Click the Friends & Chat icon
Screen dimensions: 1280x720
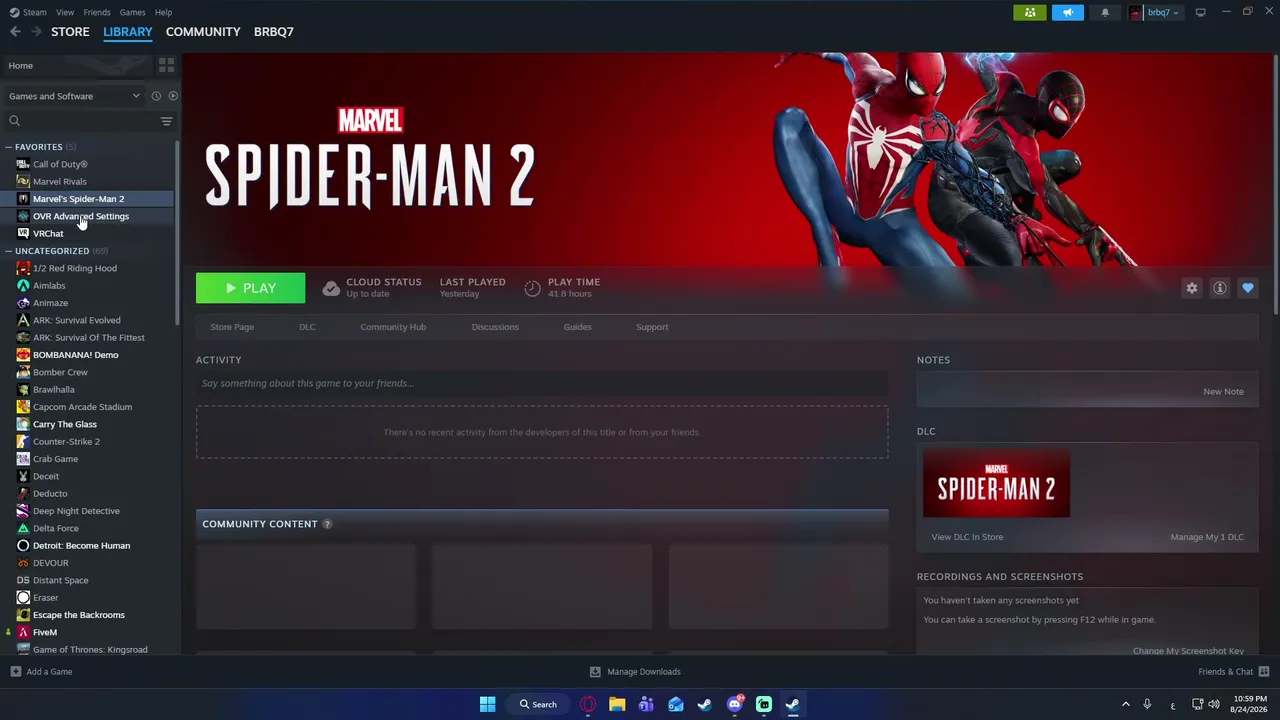click(x=1264, y=672)
